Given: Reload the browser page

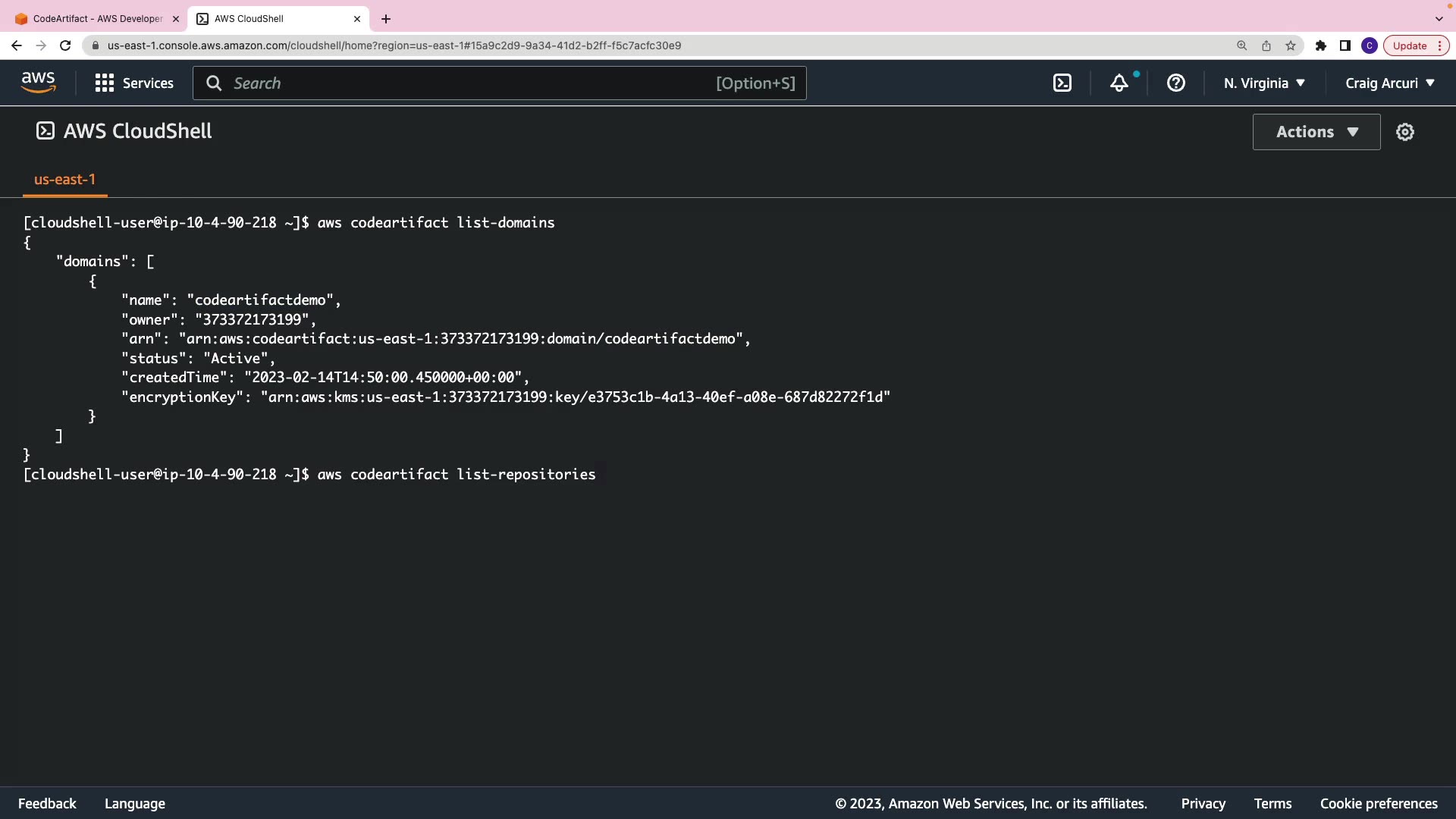Looking at the screenshot, I should pos(65,45).
